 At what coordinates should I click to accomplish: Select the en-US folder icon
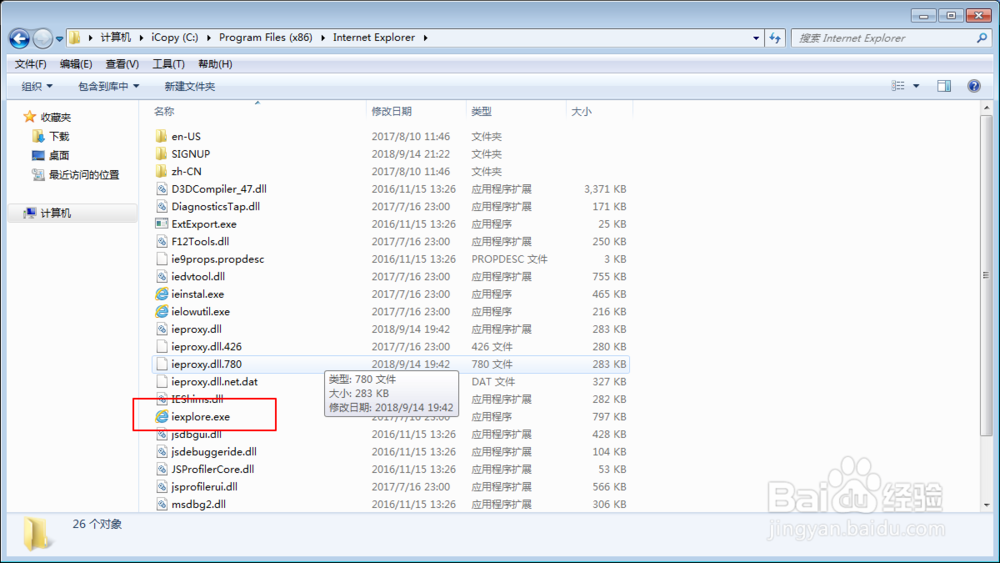pyautogui.click(x=161, y=136)
